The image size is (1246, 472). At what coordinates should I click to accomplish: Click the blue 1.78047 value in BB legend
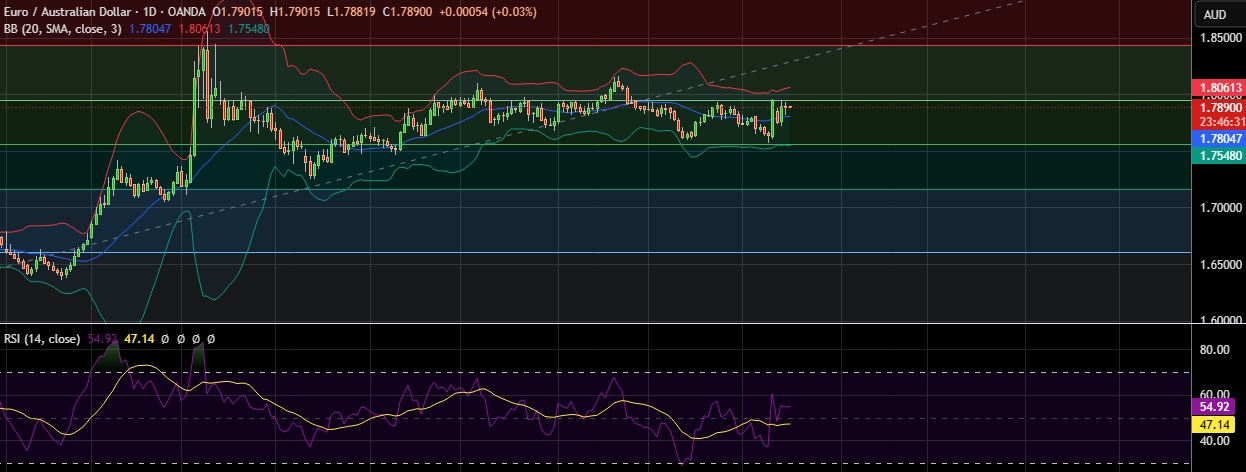point(151,28)
